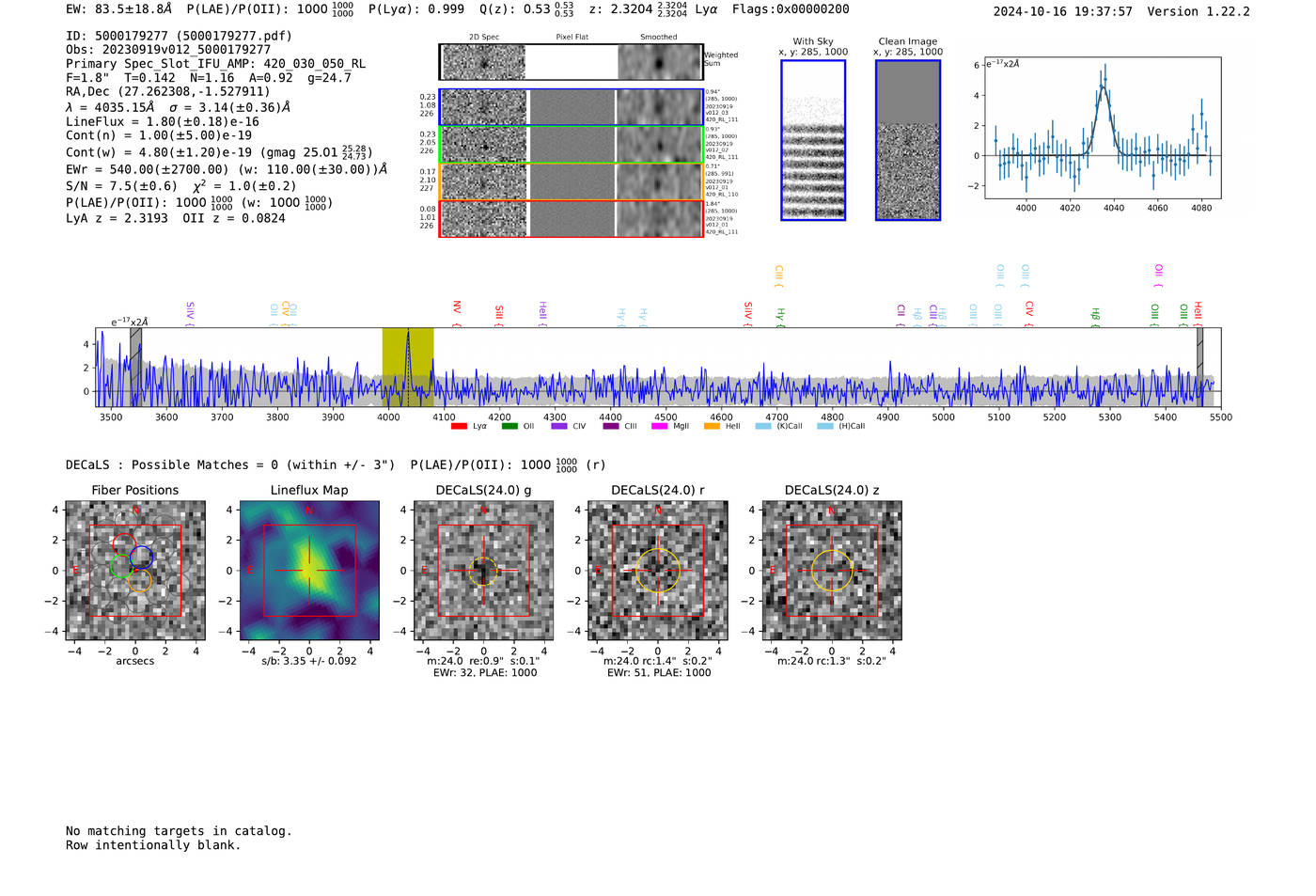This screenshot has height=896, width=1316.
Task: Click the (H)CaII legend swatch
Action: 825,426
